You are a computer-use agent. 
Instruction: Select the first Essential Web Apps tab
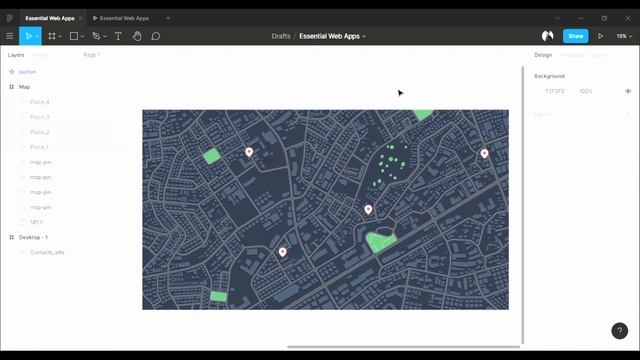(x=50, y=18)
